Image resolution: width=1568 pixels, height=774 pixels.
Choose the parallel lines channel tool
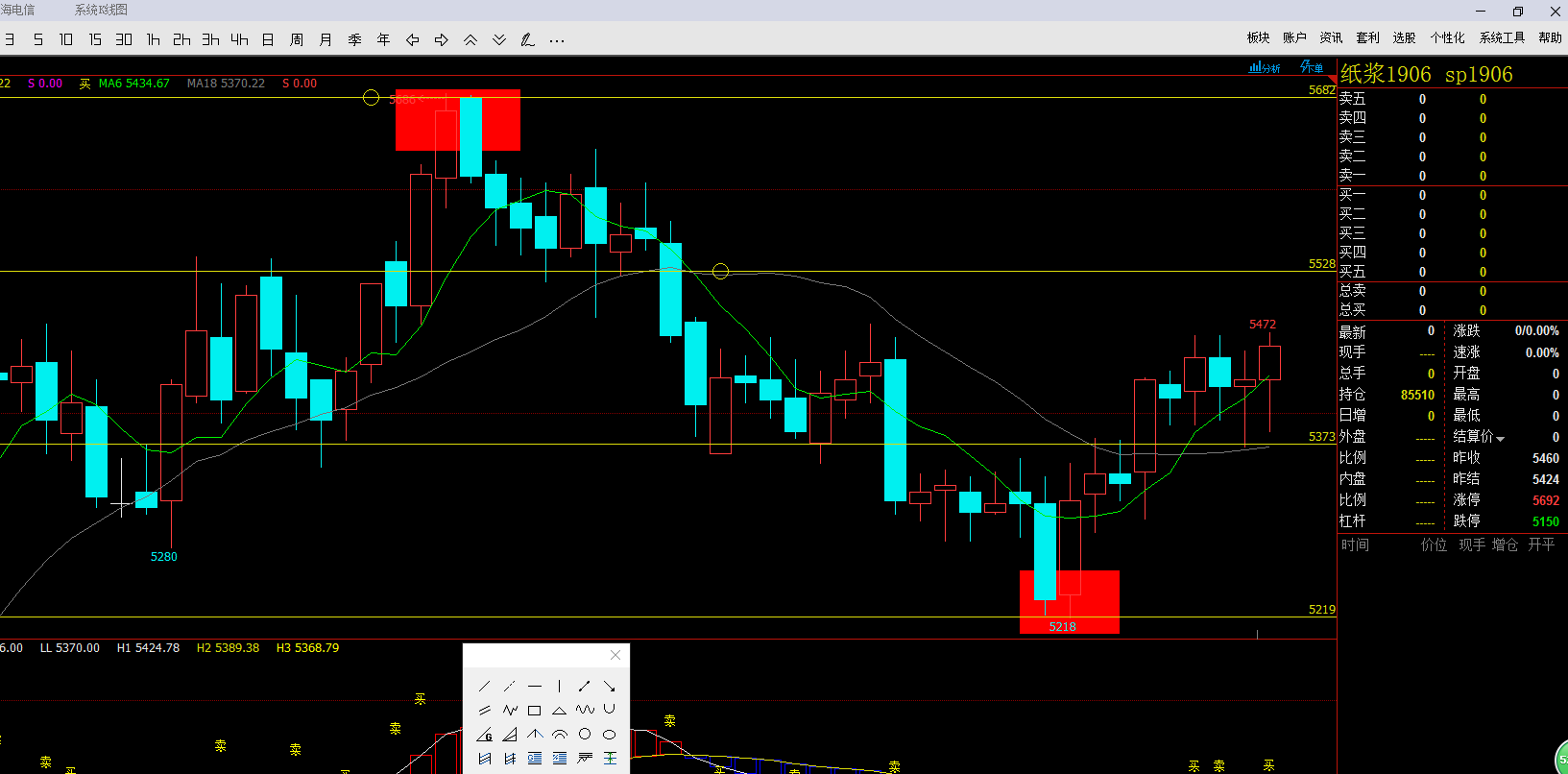click(x=485, y=710)
